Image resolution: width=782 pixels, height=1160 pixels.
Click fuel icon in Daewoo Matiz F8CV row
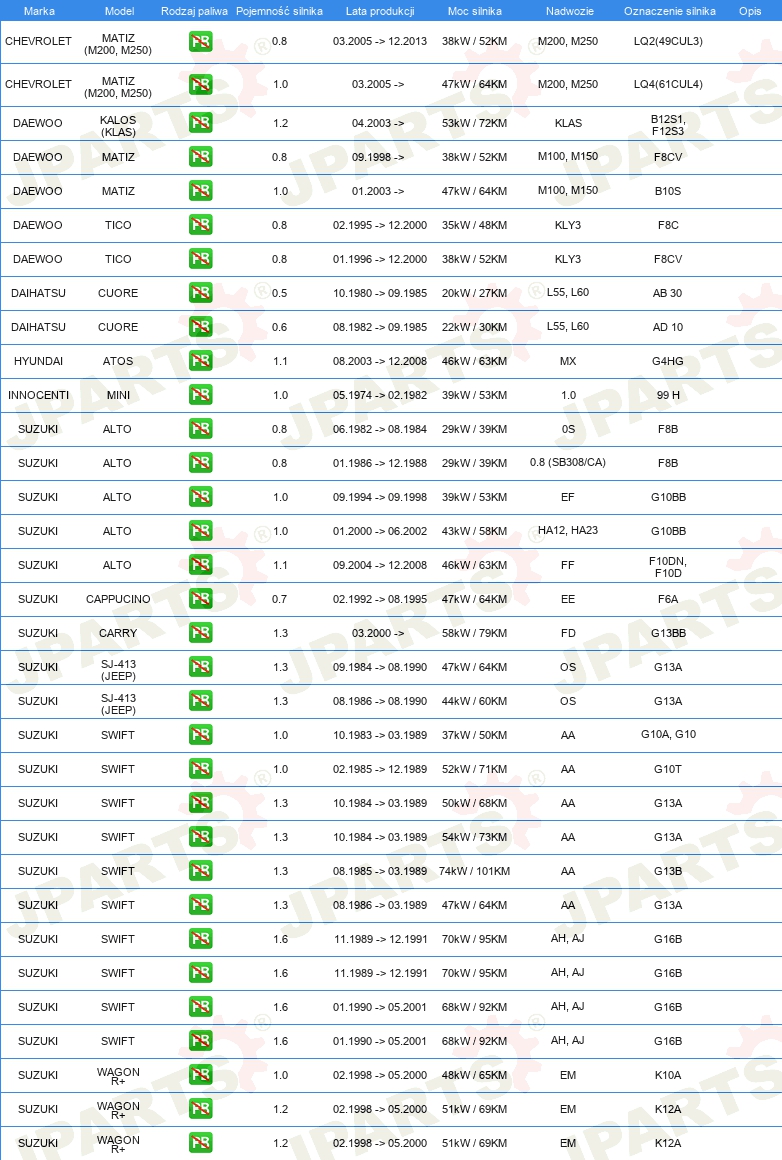(x=200, y=157)
